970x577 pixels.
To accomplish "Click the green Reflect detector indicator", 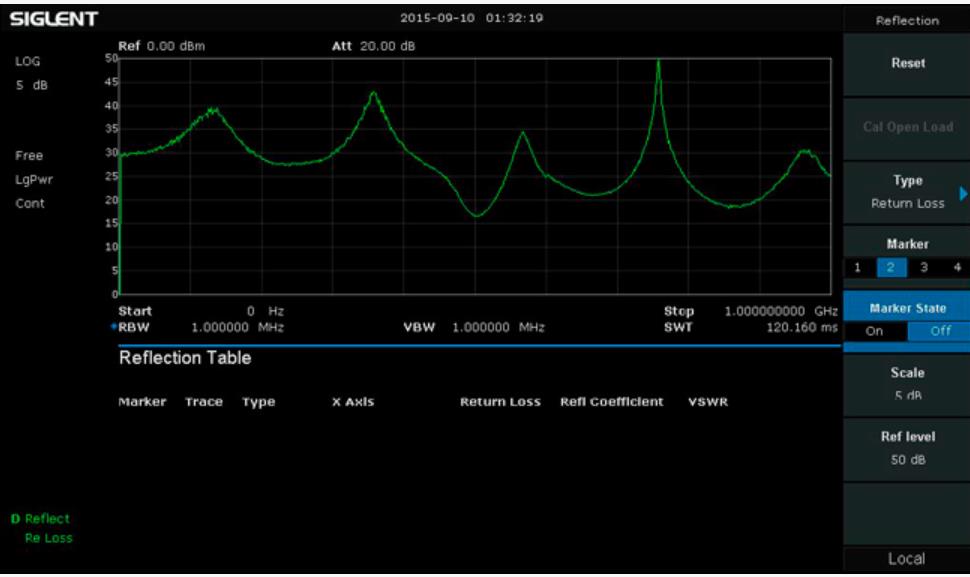I will point(42,518).
